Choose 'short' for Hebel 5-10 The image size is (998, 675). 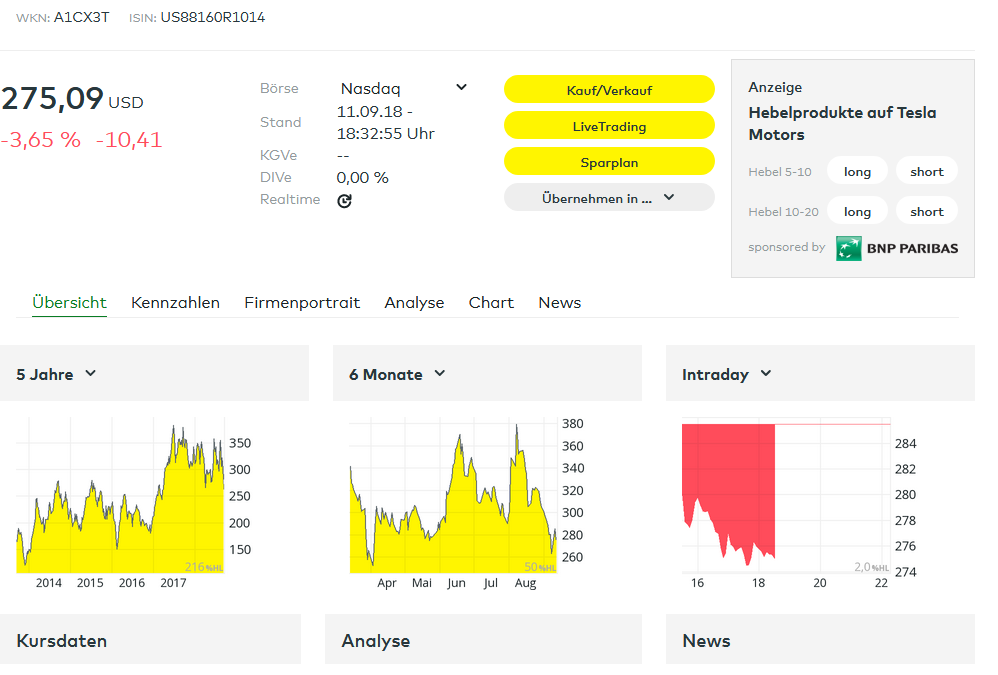(x=926, y=172)
